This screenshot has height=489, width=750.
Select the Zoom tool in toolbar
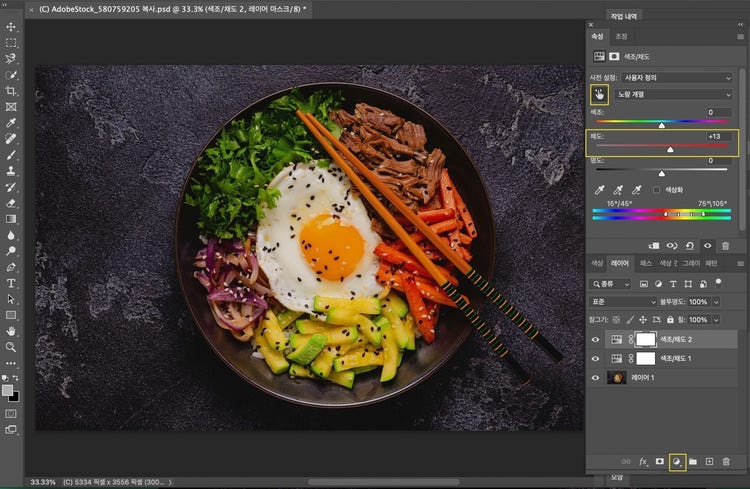pyautogui.click(x=11, y=346)
